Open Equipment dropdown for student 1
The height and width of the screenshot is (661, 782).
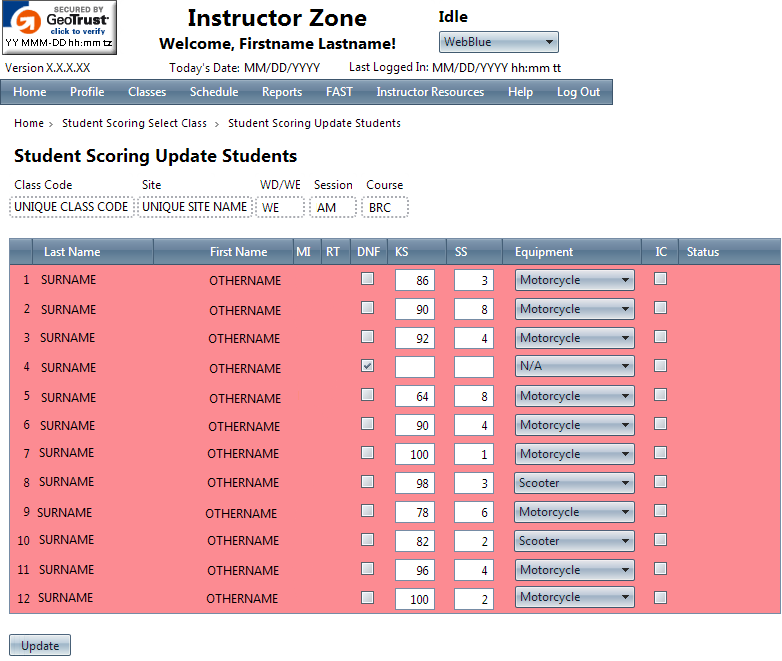point(575,280)
